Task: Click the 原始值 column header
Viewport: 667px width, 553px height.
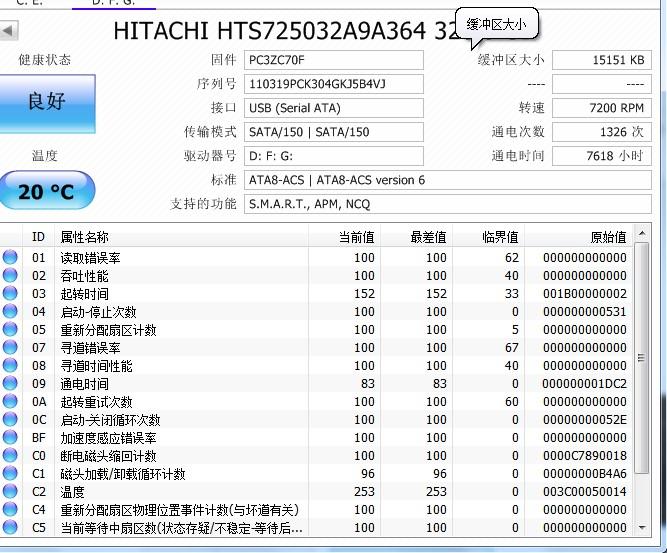Action: pyautogui.click(x=579, y=237)
